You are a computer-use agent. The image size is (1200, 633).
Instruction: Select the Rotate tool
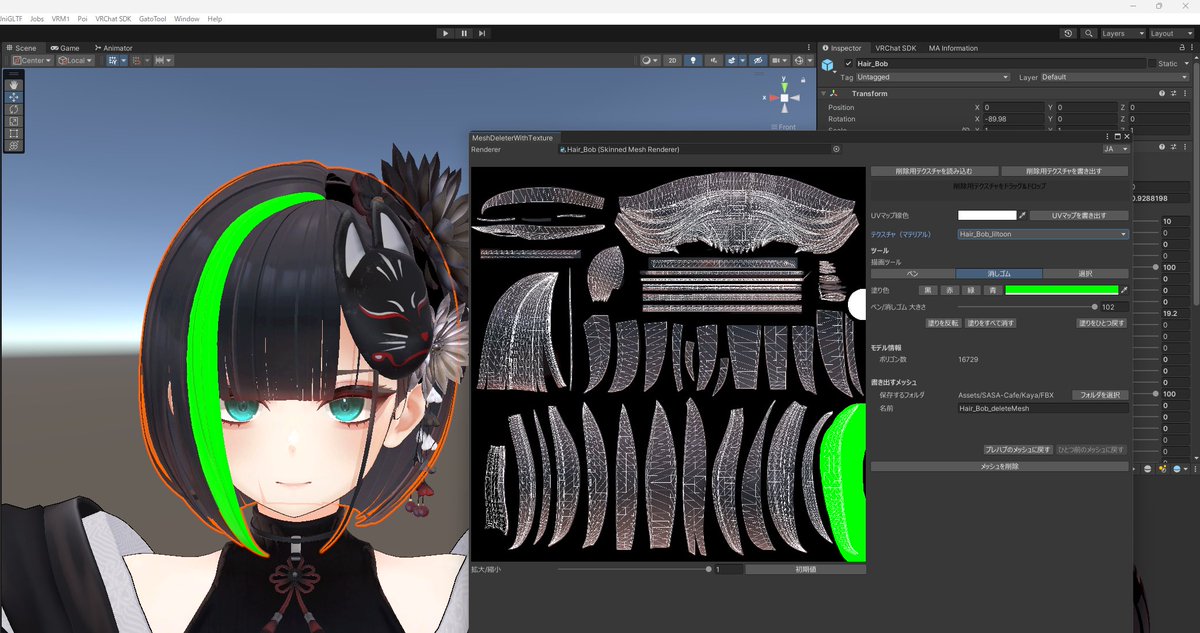14,109
